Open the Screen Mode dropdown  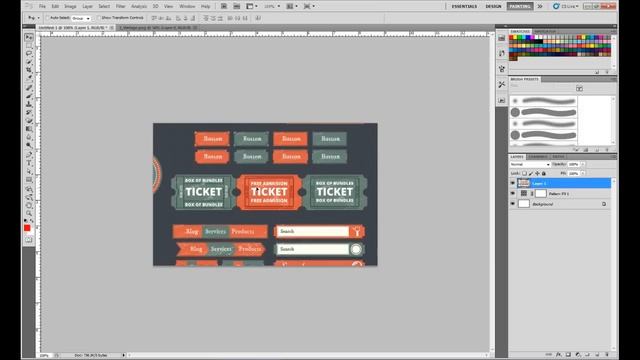pyautogui.click(x=309, y=7)
